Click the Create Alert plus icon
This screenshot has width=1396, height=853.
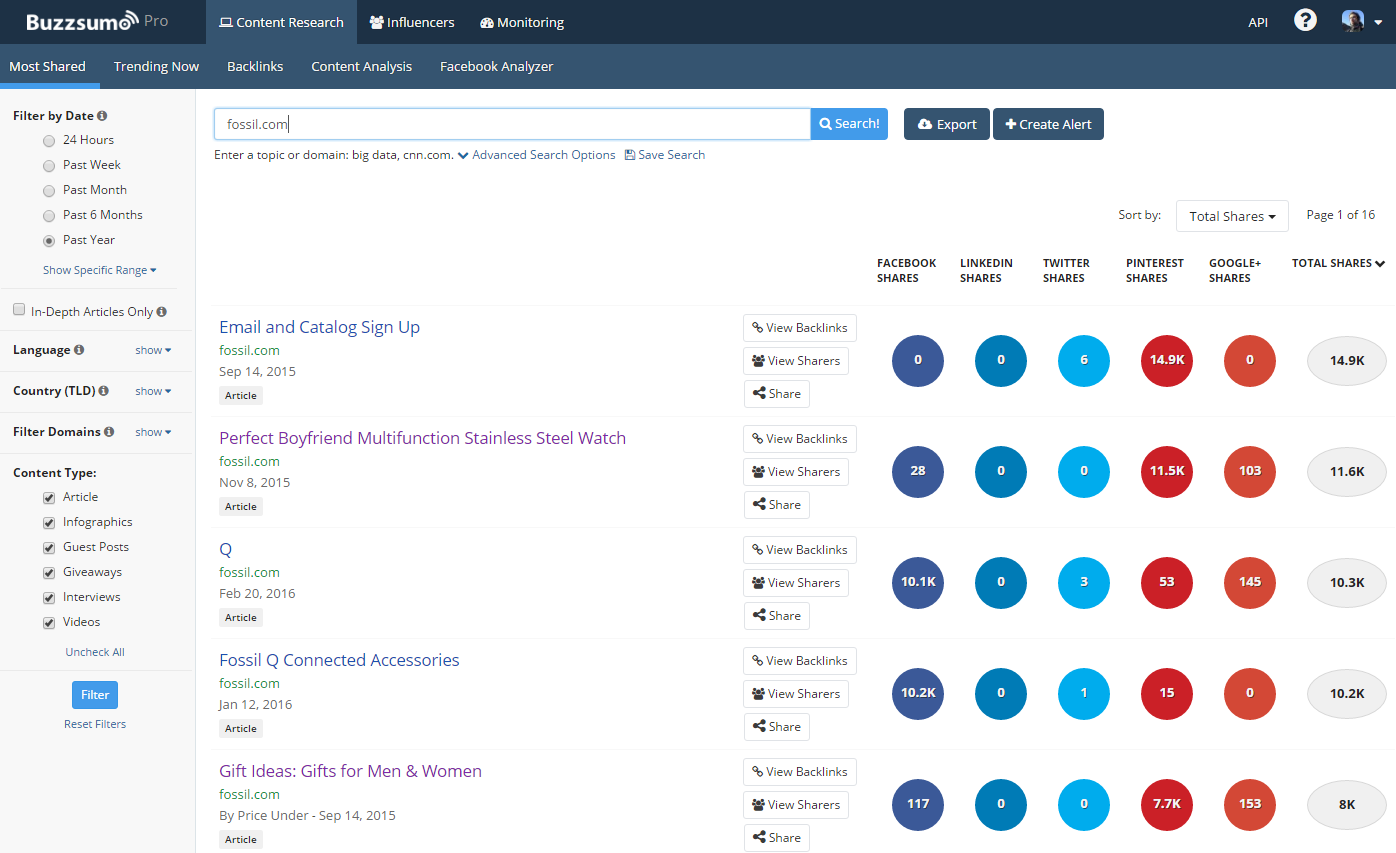pos(1010,124)
